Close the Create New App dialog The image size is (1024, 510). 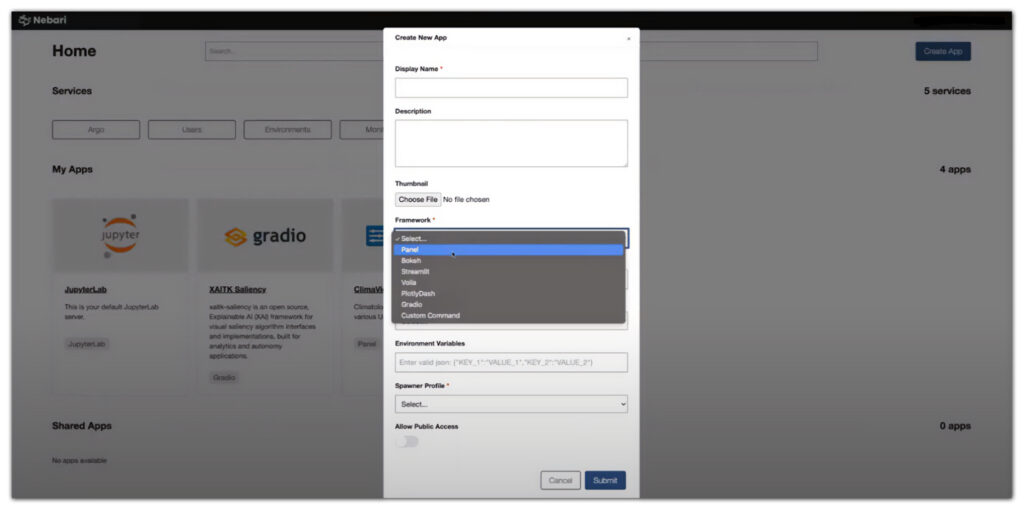click(628, 39)
